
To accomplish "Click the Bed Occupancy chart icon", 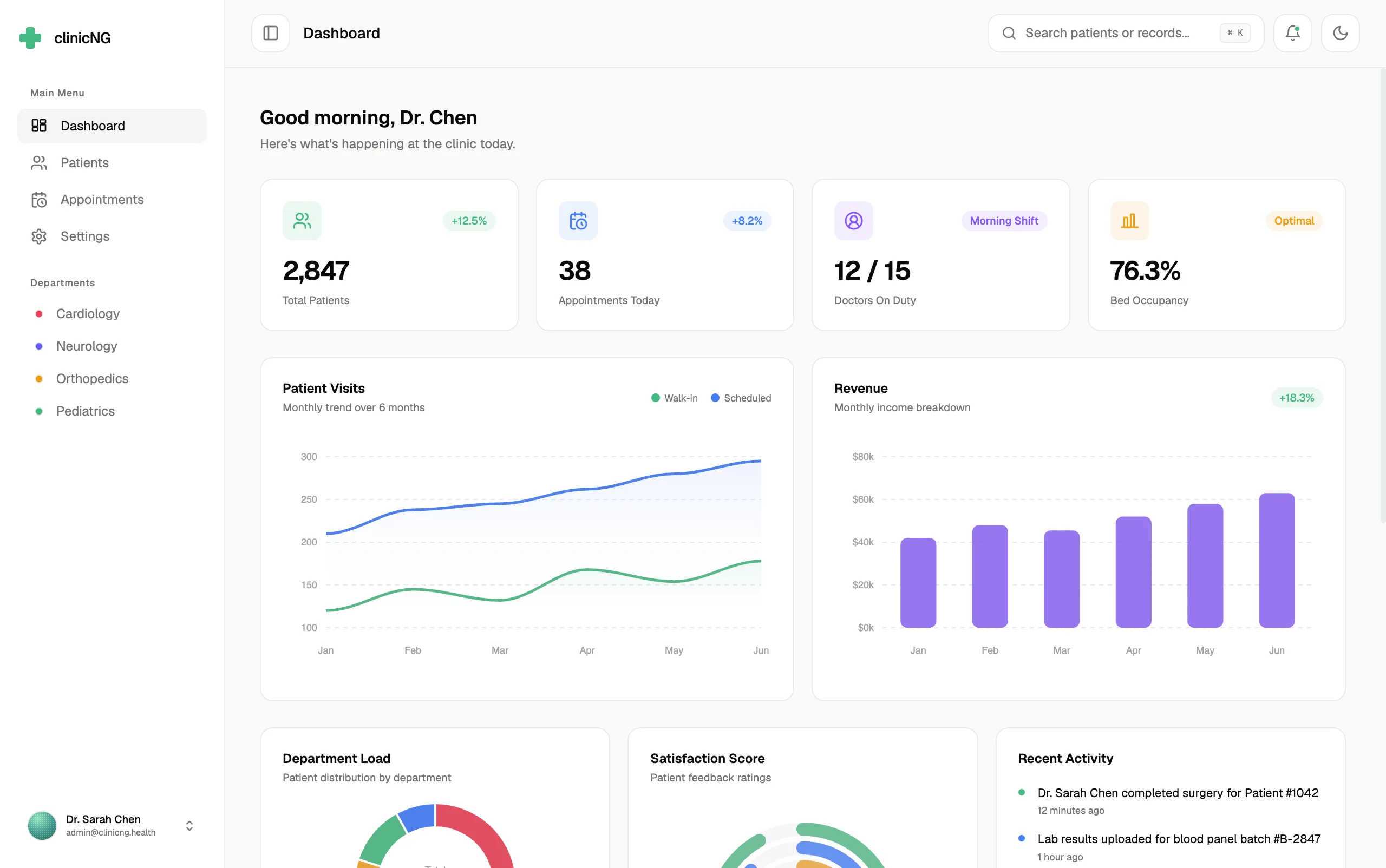I will (x=1129, y=220).
